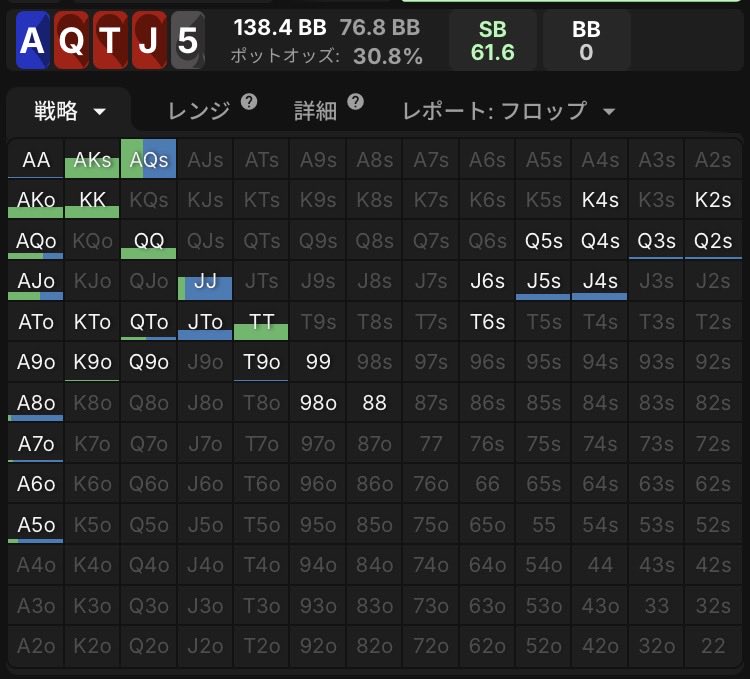Select the K4s hand cell
The image size is (750, 679).
[x=600, y=199]
